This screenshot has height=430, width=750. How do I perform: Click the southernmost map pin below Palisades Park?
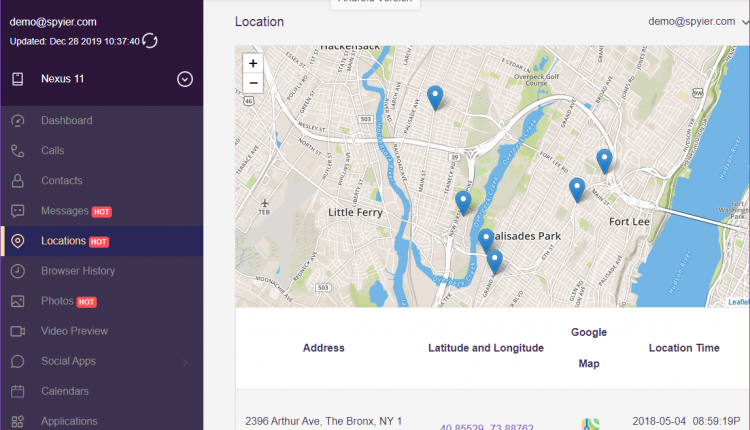(x=495, y=262)
